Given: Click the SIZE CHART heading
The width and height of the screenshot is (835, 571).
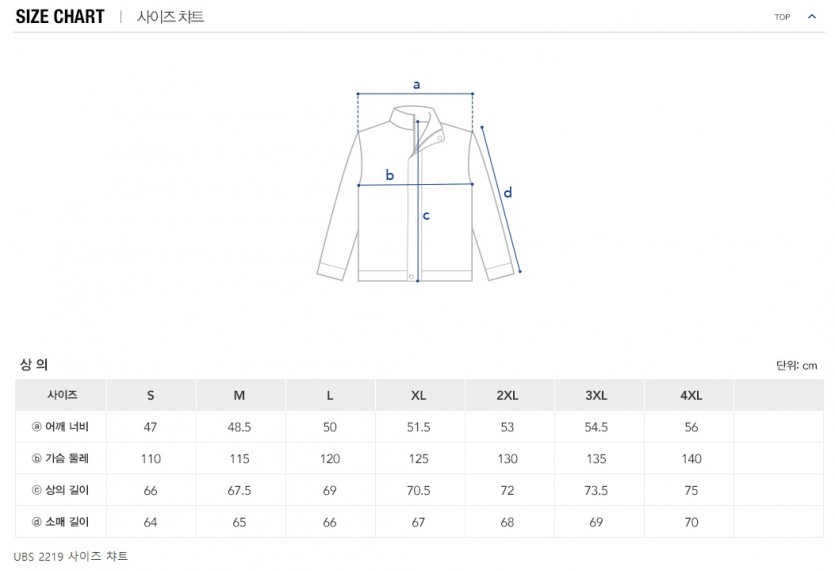Looking at the screenshot, I should tap(60, 17).
